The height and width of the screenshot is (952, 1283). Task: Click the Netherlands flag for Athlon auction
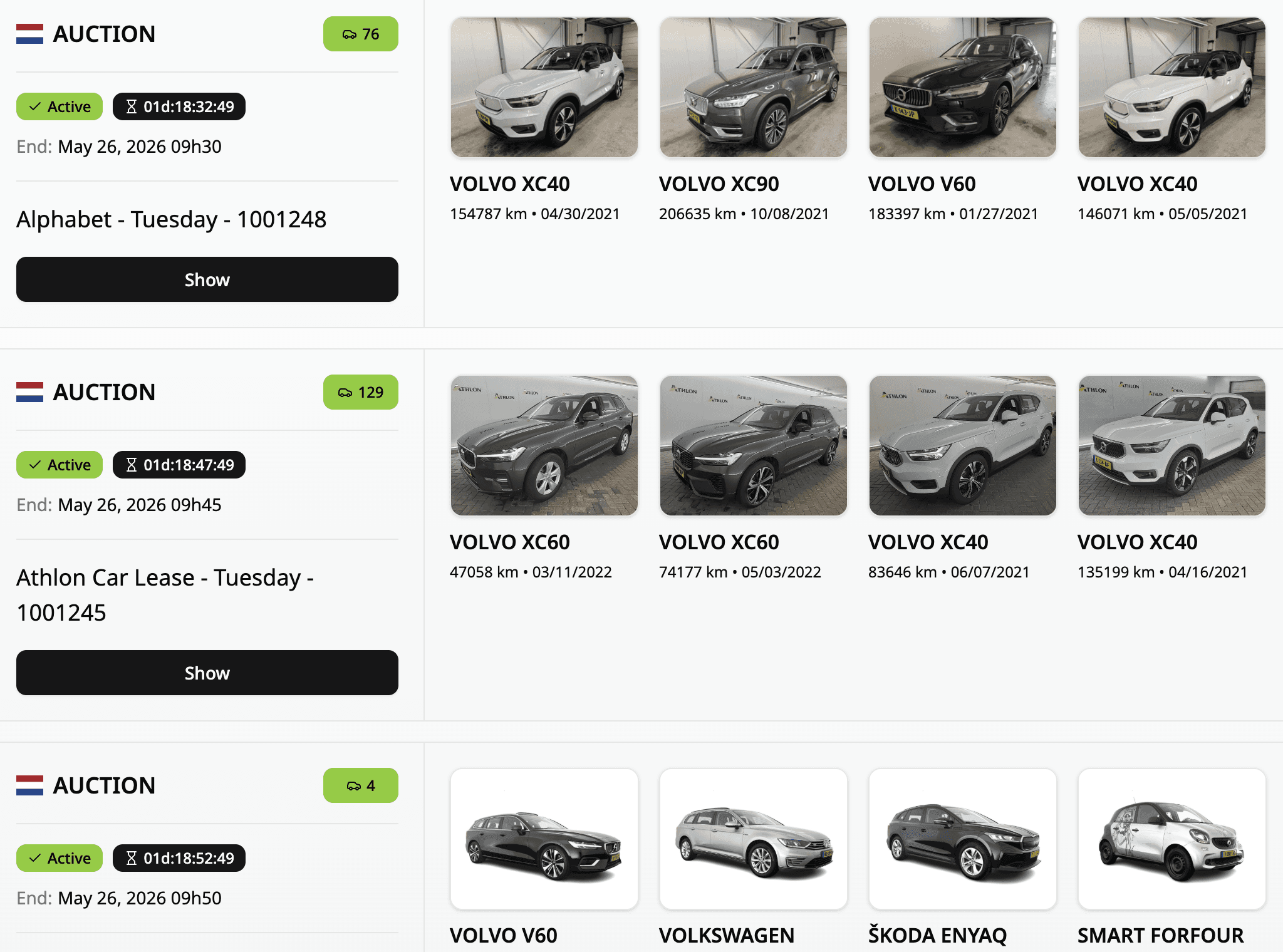click(29, 392)
